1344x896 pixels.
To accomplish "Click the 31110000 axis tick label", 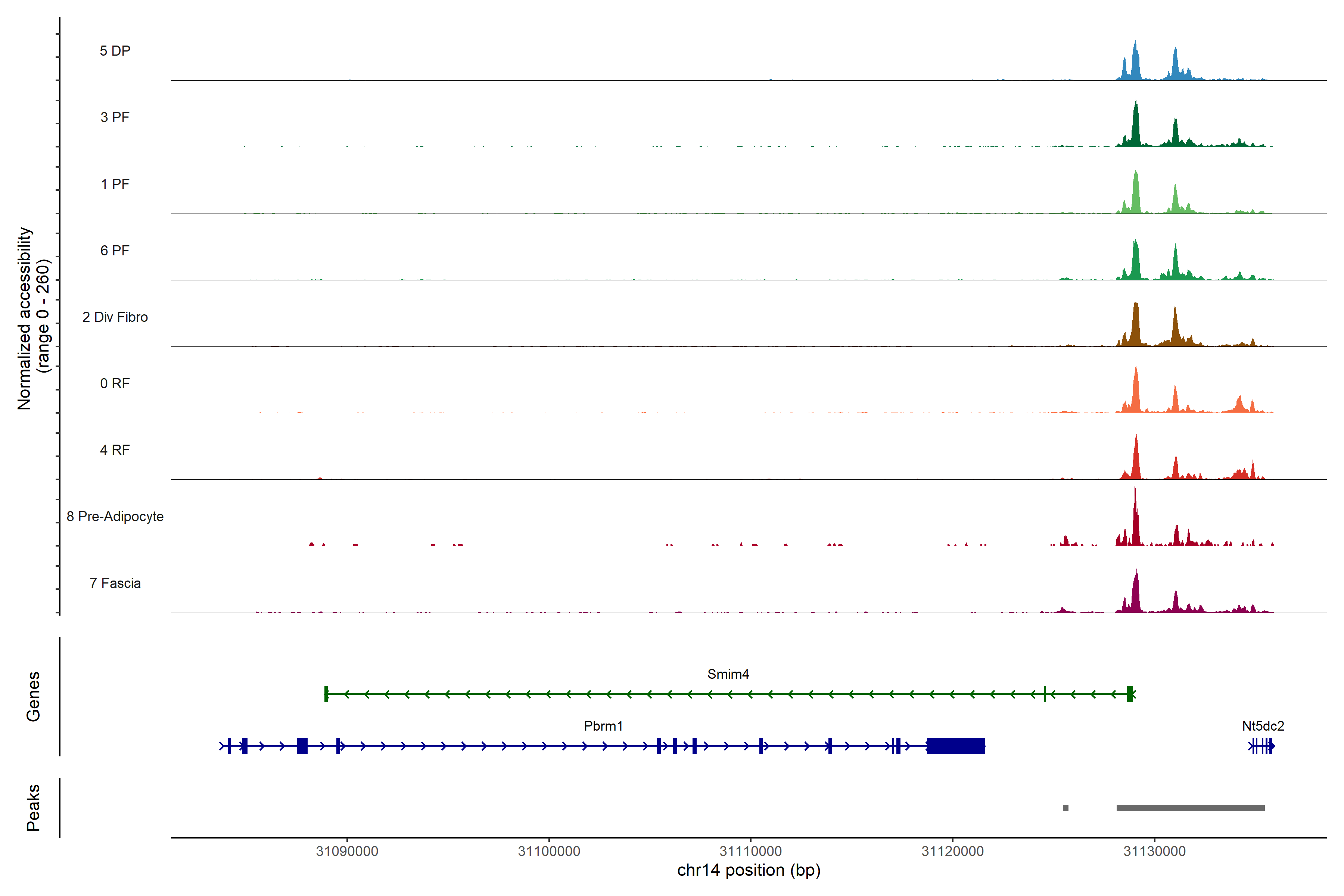I will (x=750, y=852).
